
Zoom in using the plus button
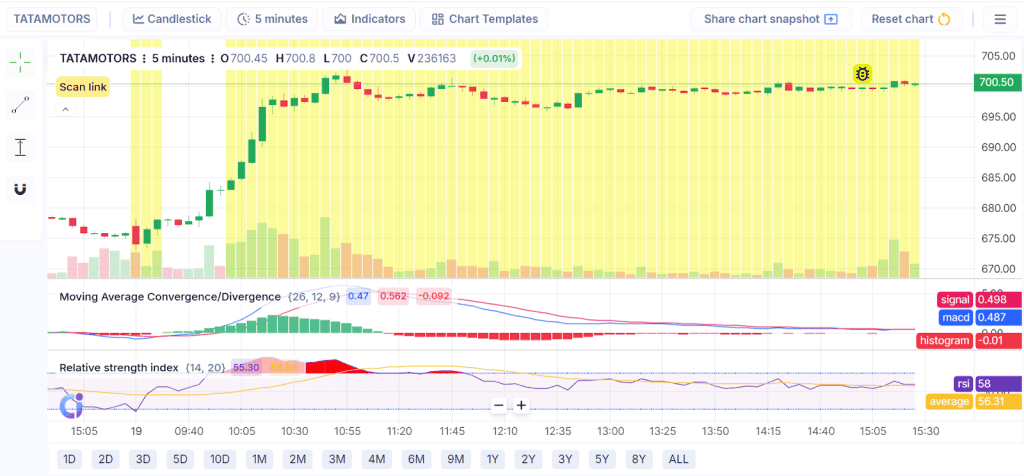coord(521,405)
